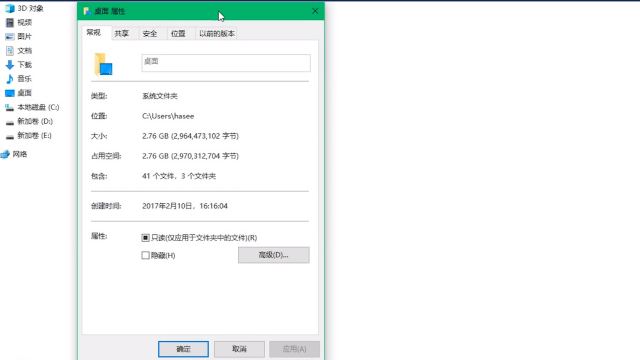Viewport: 640px width, 360px height.
Task: Select 音乐 label in sidebar
Action: tap(24, 79)
